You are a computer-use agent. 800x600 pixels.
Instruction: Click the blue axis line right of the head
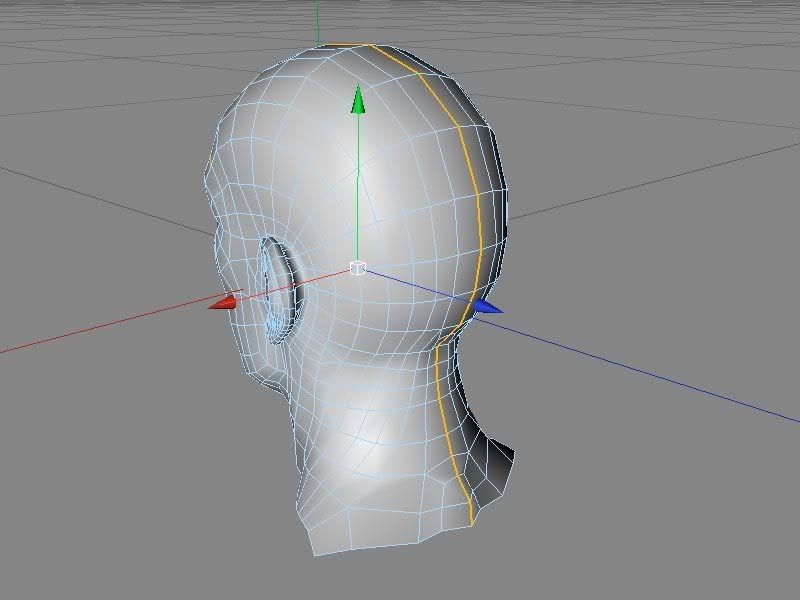[x=650, y=362]
